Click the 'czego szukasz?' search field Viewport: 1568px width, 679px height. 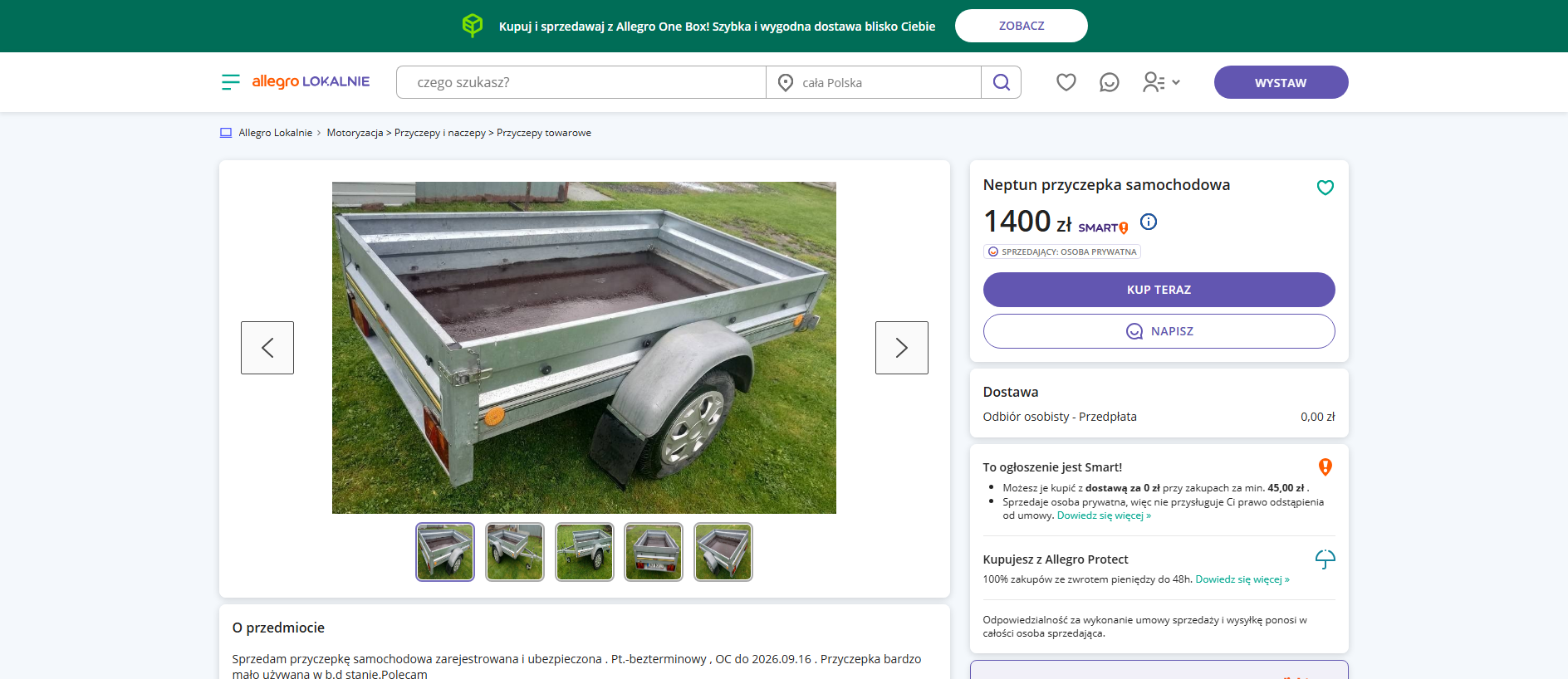581,82
